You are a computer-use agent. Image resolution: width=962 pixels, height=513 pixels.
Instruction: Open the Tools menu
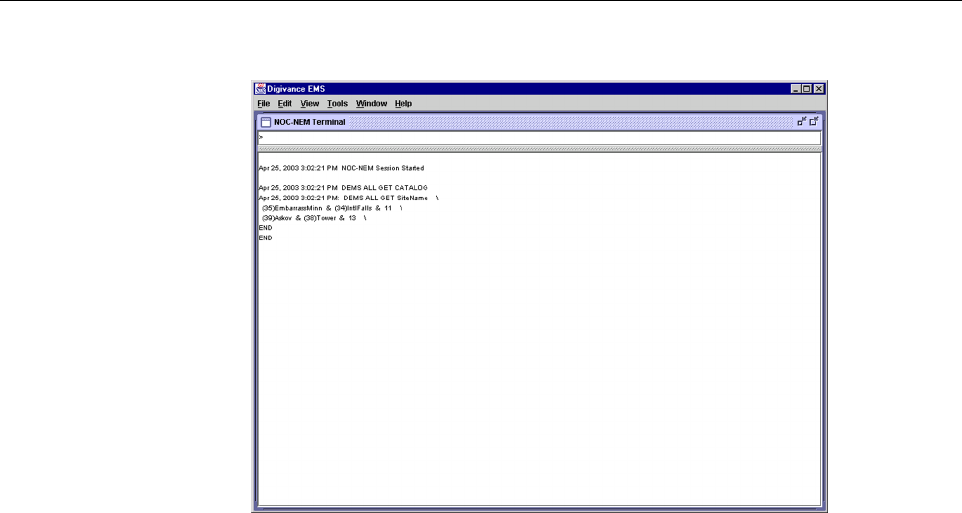[x=337, y=104]
